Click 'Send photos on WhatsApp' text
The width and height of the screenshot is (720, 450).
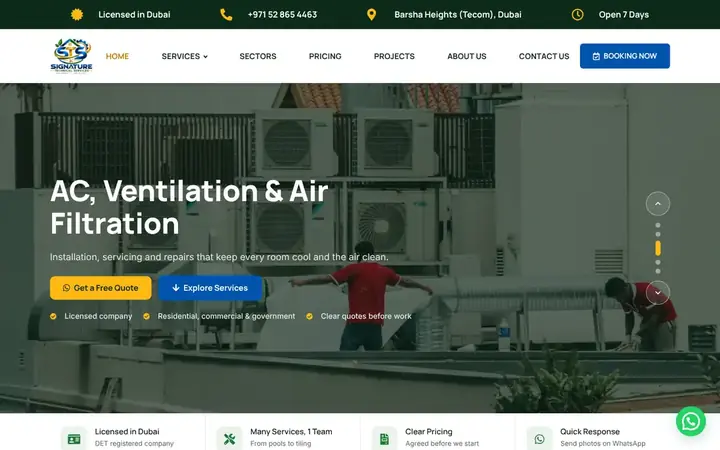602,444
